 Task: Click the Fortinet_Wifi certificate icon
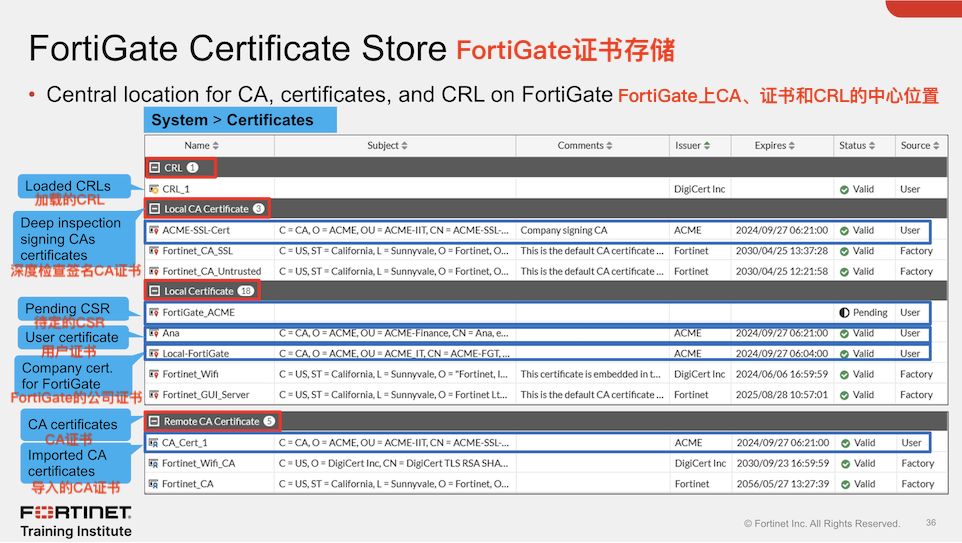tap(154, 374)
